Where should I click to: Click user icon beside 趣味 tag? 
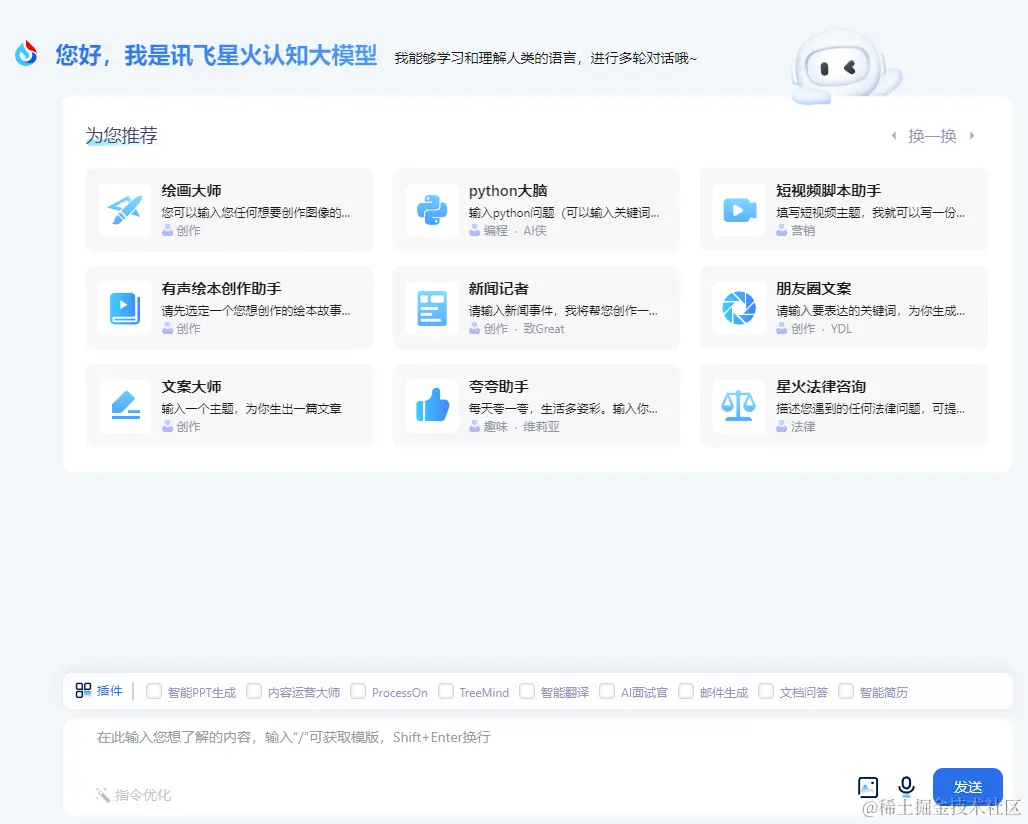475,426
